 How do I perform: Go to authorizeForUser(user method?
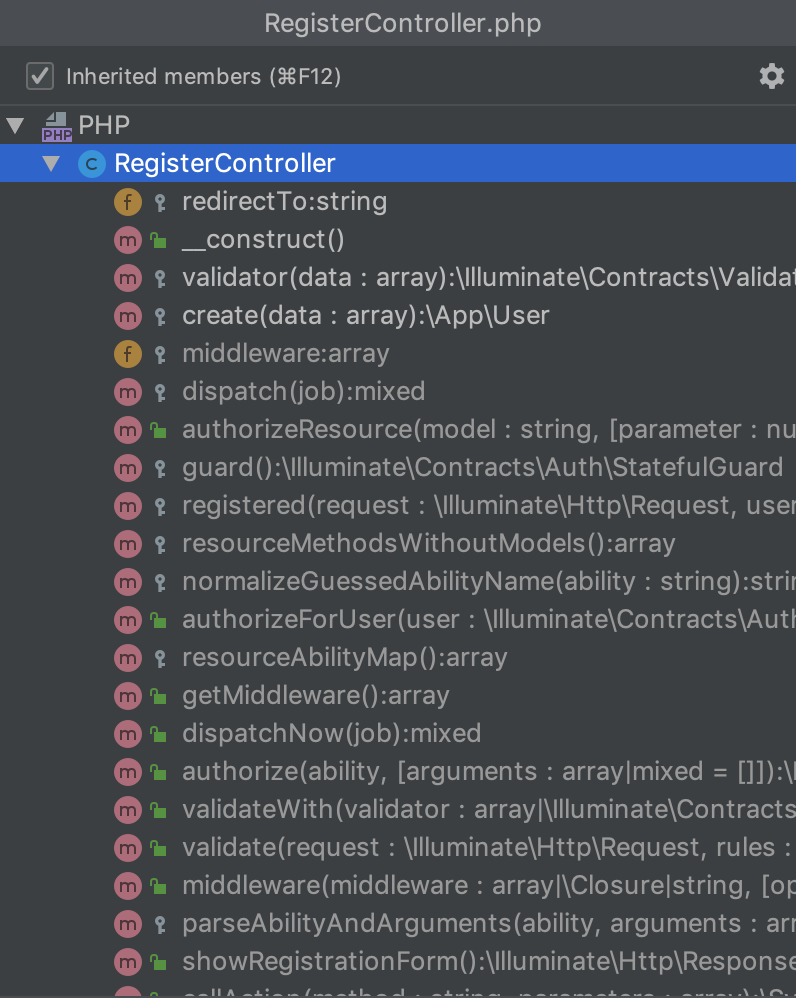398,620
